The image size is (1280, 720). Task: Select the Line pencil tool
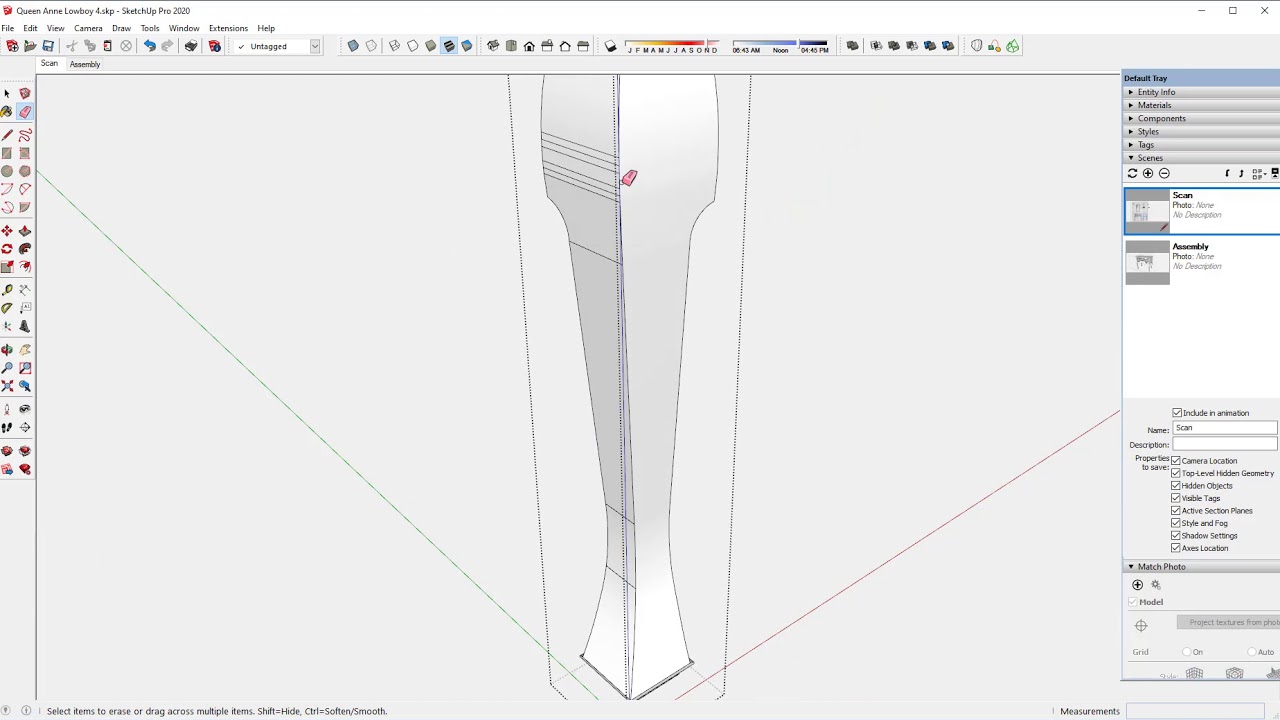pos(7,135)
